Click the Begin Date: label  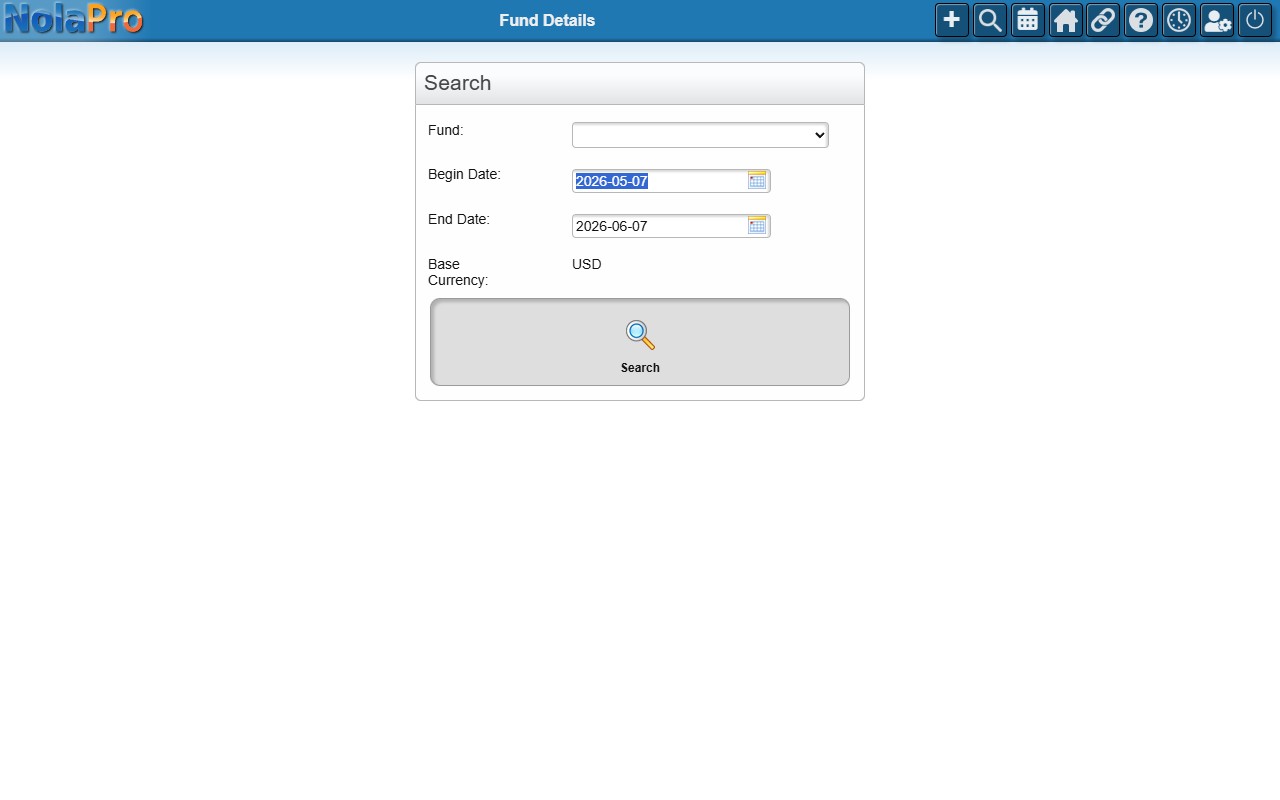click(x=464, y=174)
